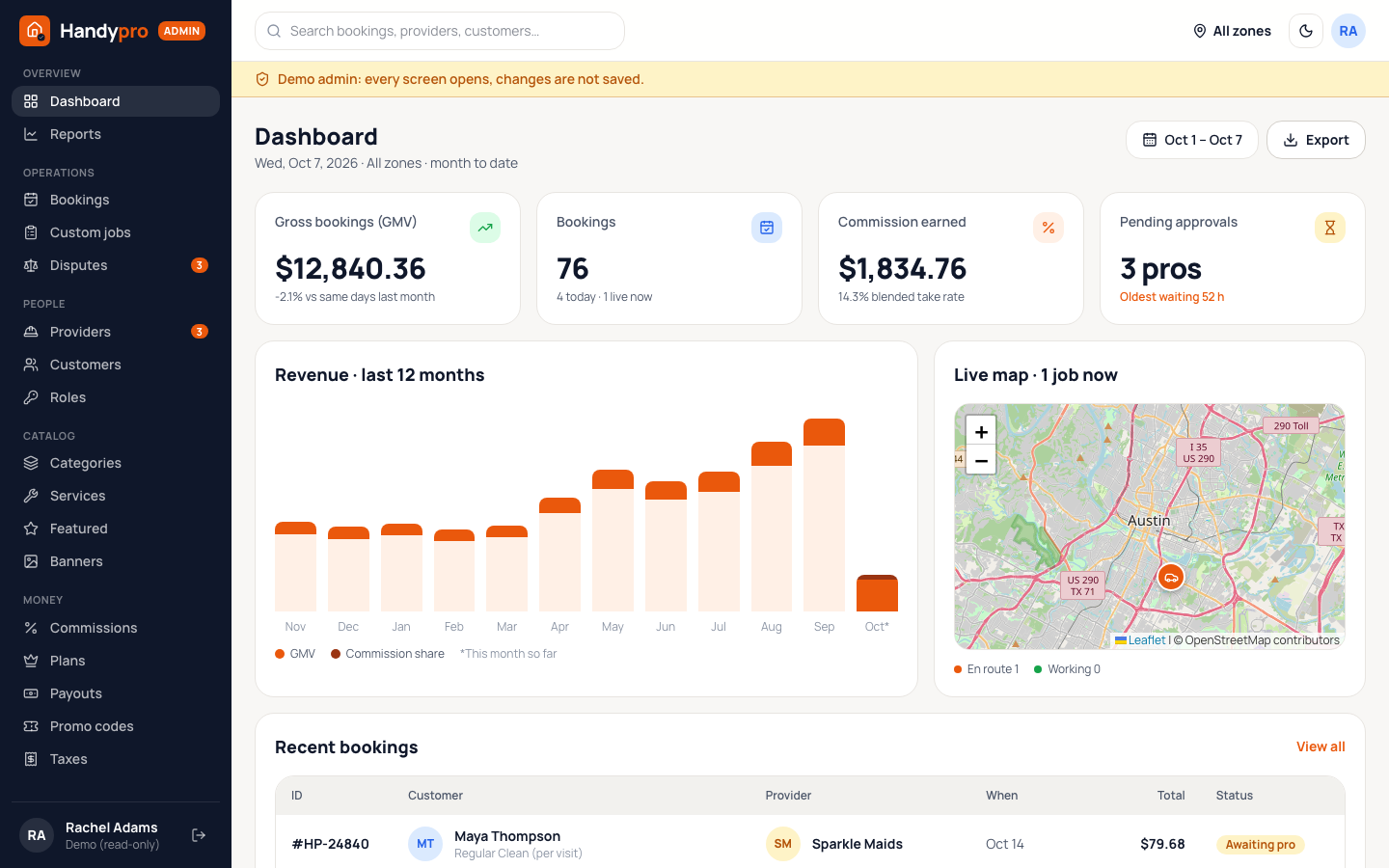Click the Plans crown icon

point(31,661)
